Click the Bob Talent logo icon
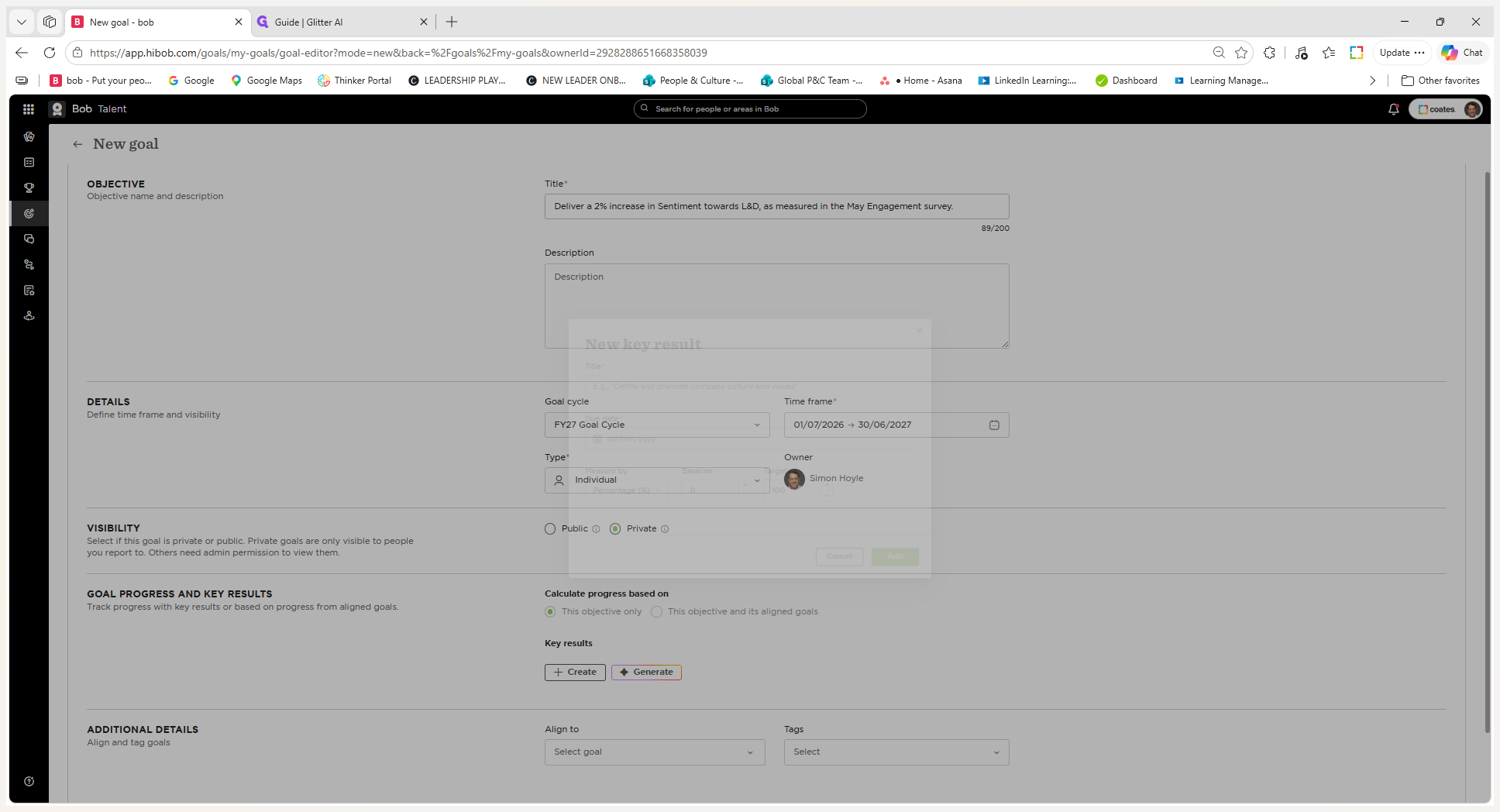The height and width of the screenshot is (812, 1500). (x=57, y=109)
